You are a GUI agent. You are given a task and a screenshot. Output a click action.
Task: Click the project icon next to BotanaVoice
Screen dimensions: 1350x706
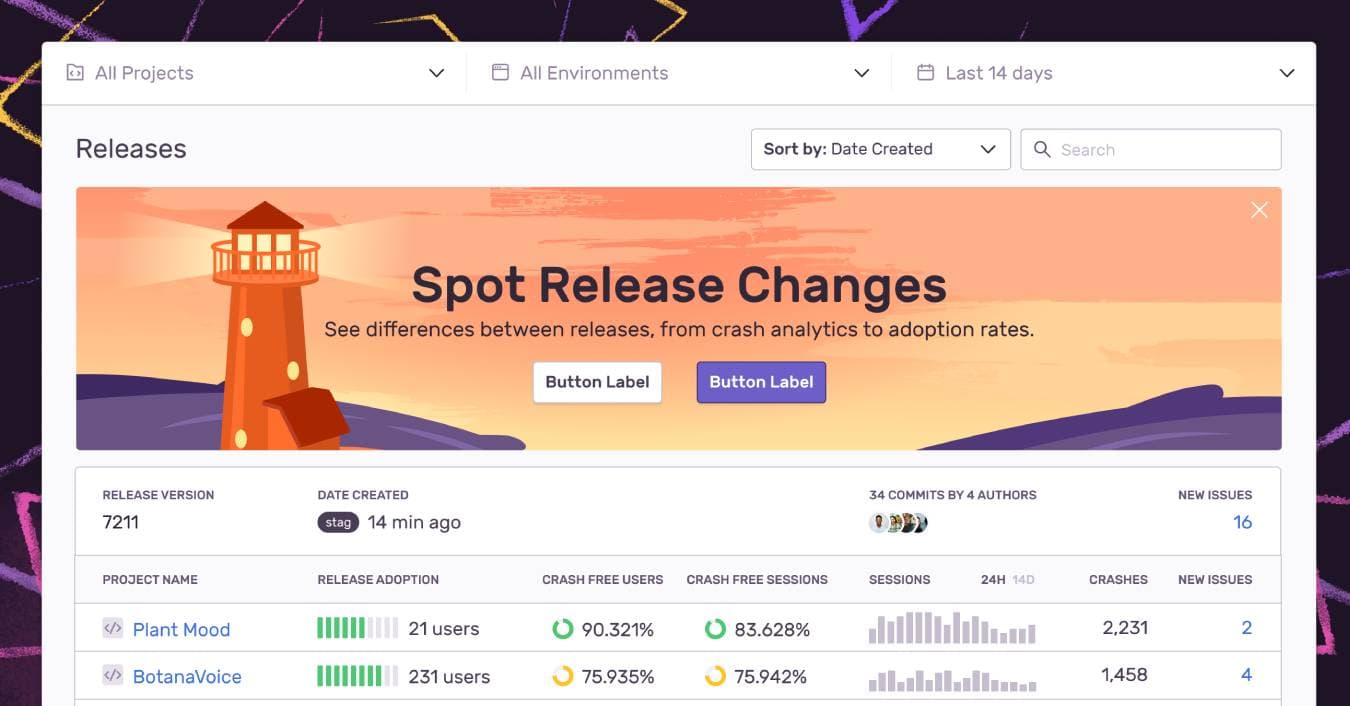click(x=113, y=675)
